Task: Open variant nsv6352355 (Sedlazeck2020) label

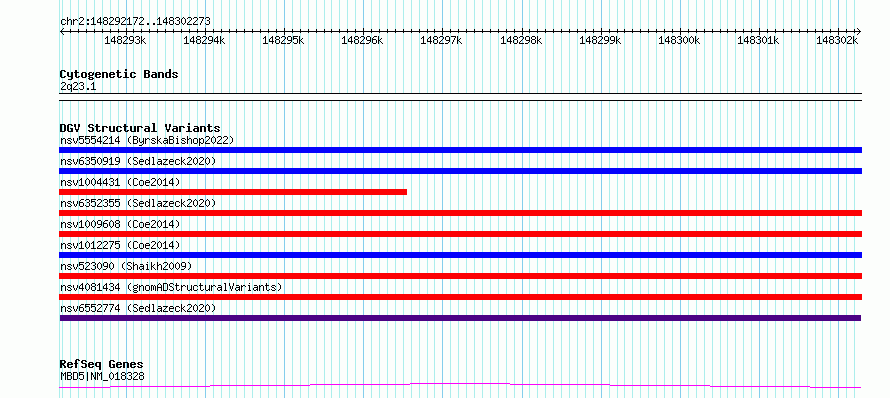Action: click(x=138, y=203)
